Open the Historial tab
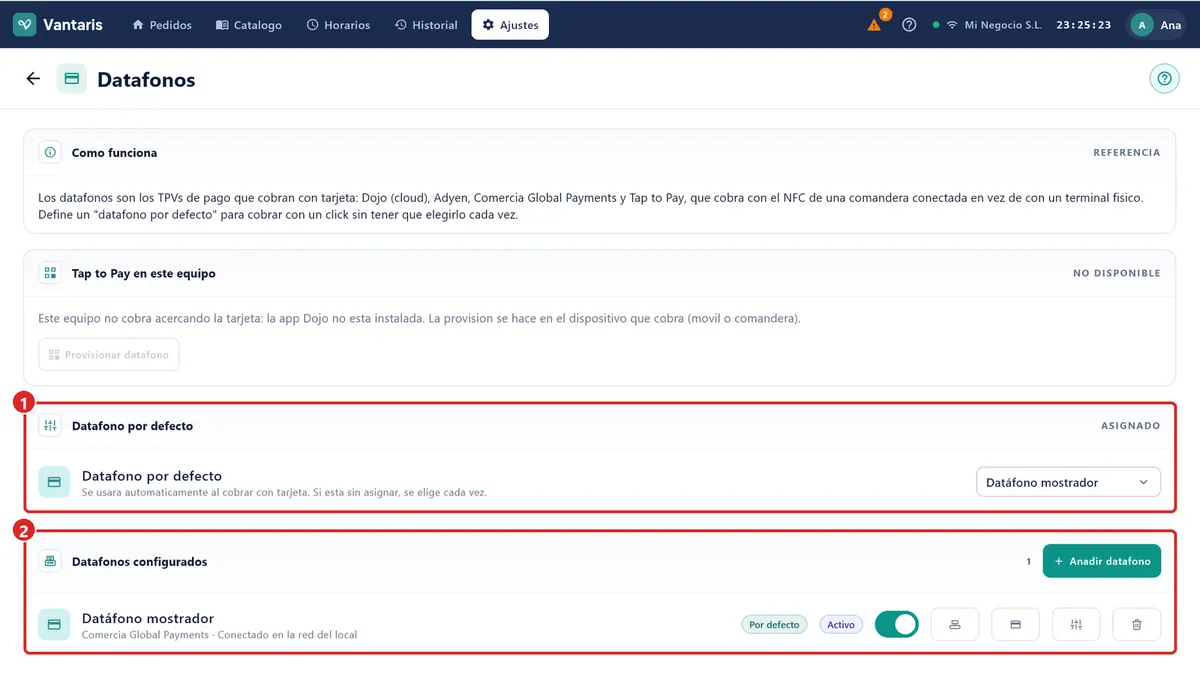Viewport: 1200px width, 692px height. click(x=426, y=25)
